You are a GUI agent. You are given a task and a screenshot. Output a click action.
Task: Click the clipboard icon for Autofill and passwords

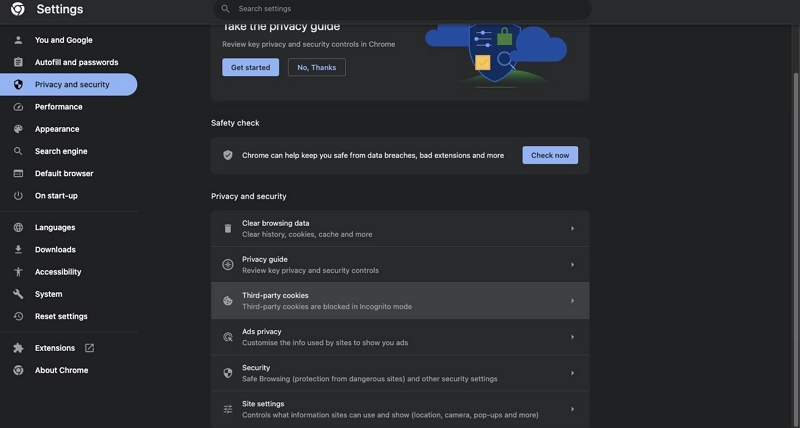(x=18, y=62)
